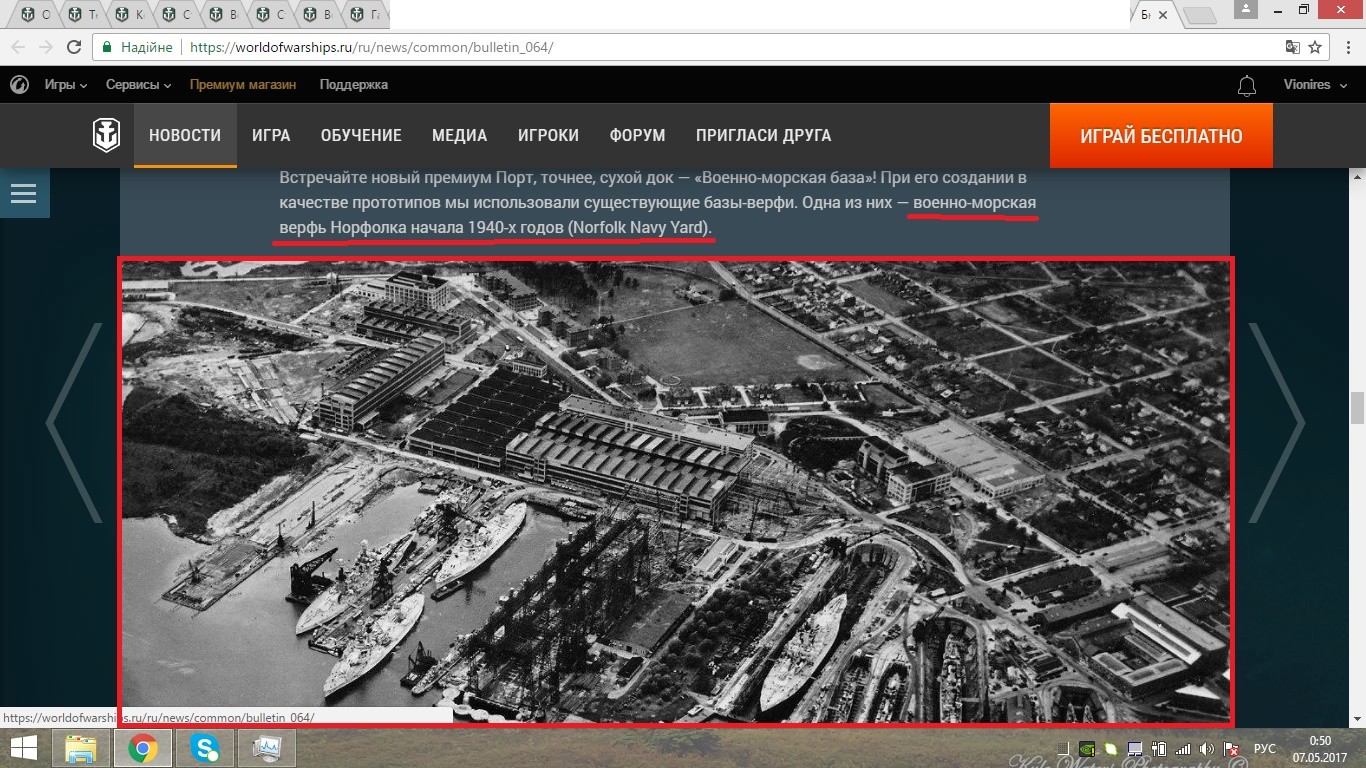This screenshot has height=768, width=1366.
Task: Open File Explorer from taskbar
Action: click(80, 748)
